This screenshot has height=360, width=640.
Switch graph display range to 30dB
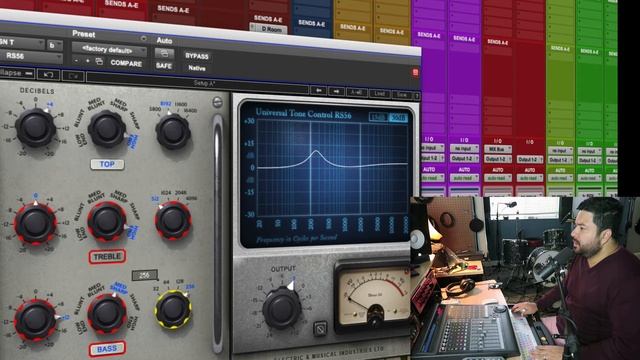pos(398,118)
